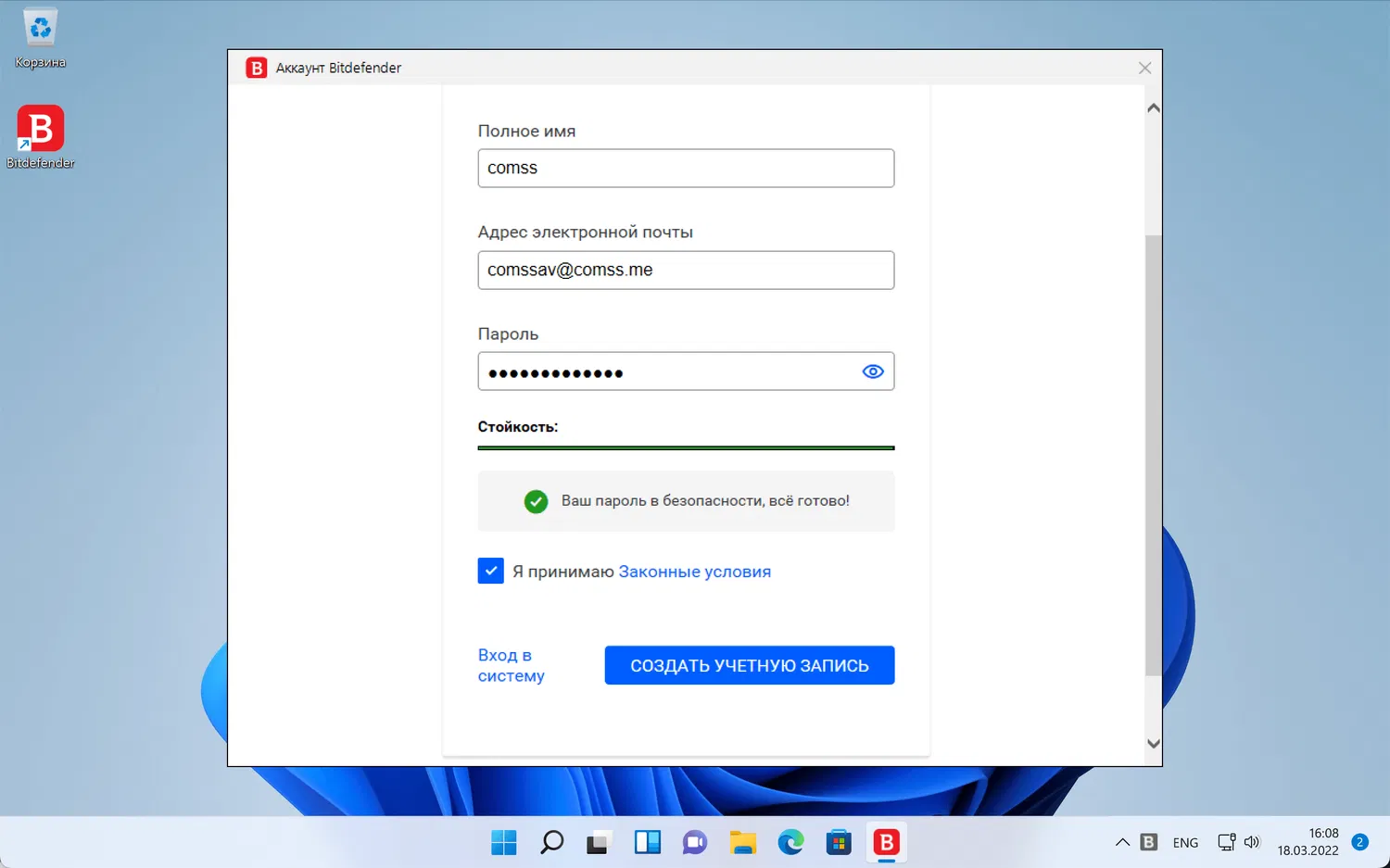The width and height of the screenshot is (1390, 868).
Task: Open the notification count badge
Action: click(x=1360, y=842)
